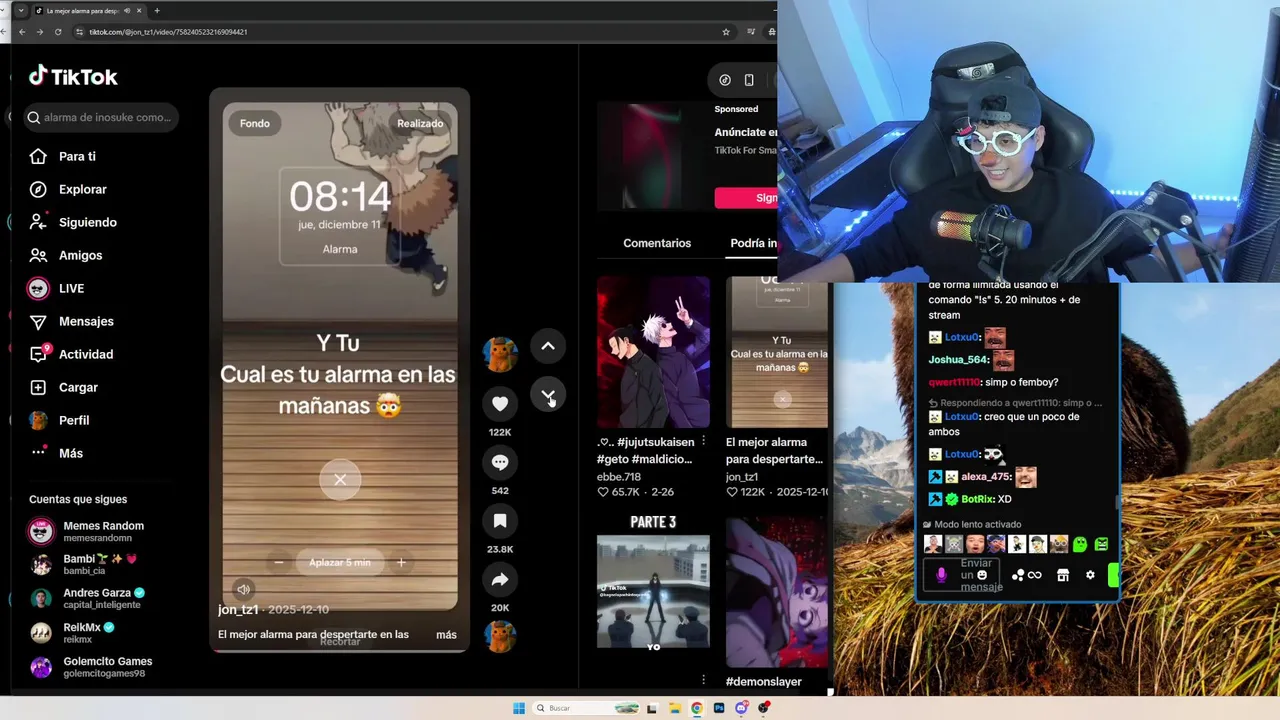Select the green ghost emote in chat
Screen dimensions: 1280x720
[x=1080, y=544]
